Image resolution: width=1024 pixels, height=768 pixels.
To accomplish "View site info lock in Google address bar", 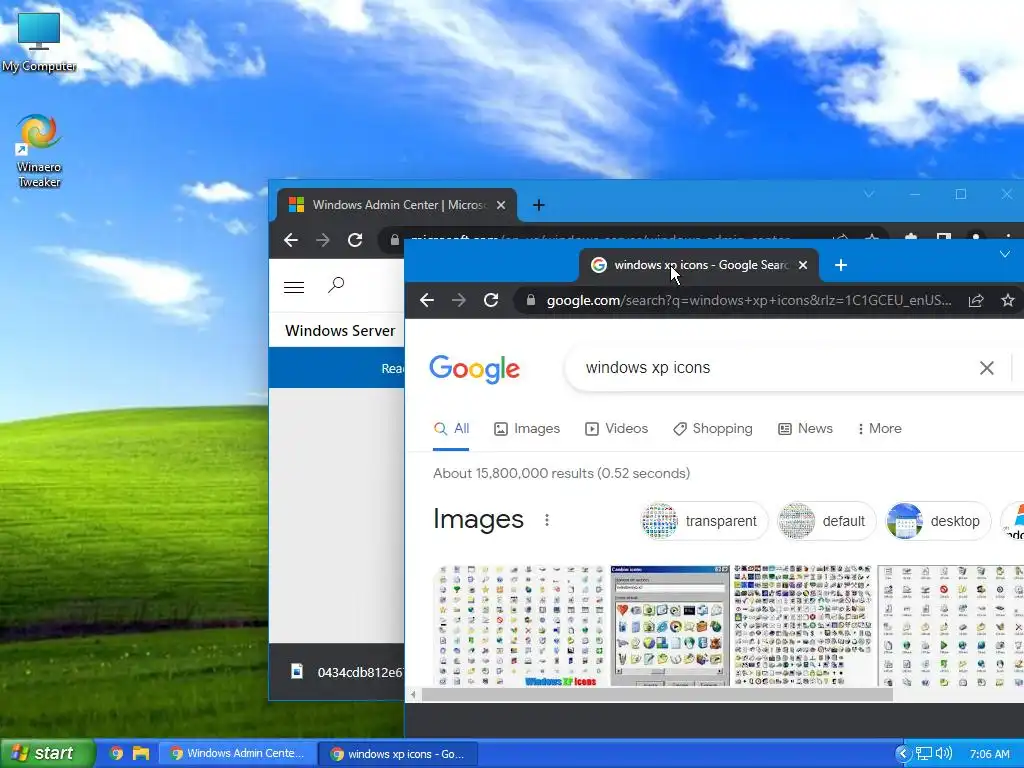I will click(531, 300).
